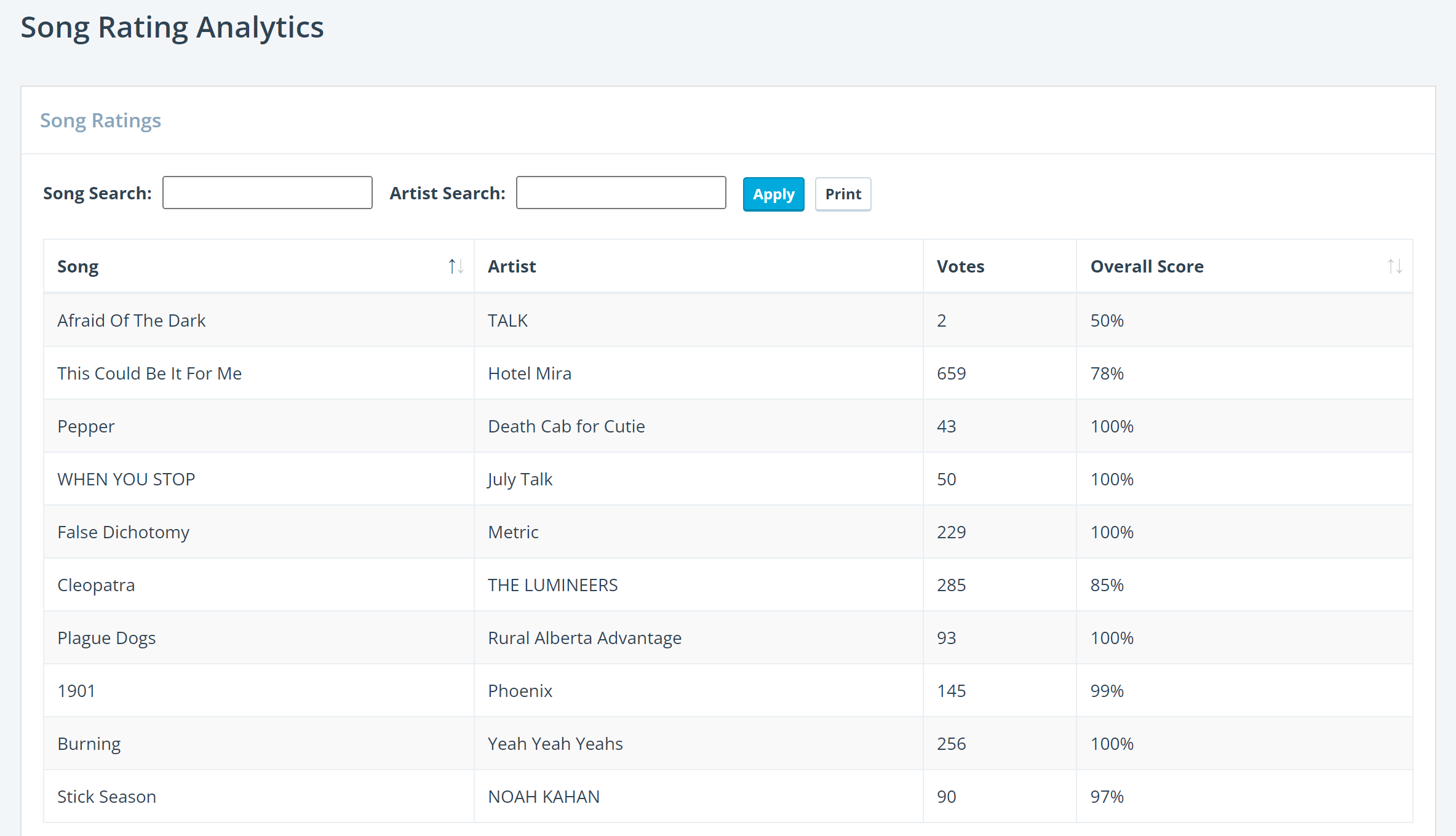The width and height of the screenshot is (1456, 836).
Task: Click the 43 votes cell
Action: 1000,426
